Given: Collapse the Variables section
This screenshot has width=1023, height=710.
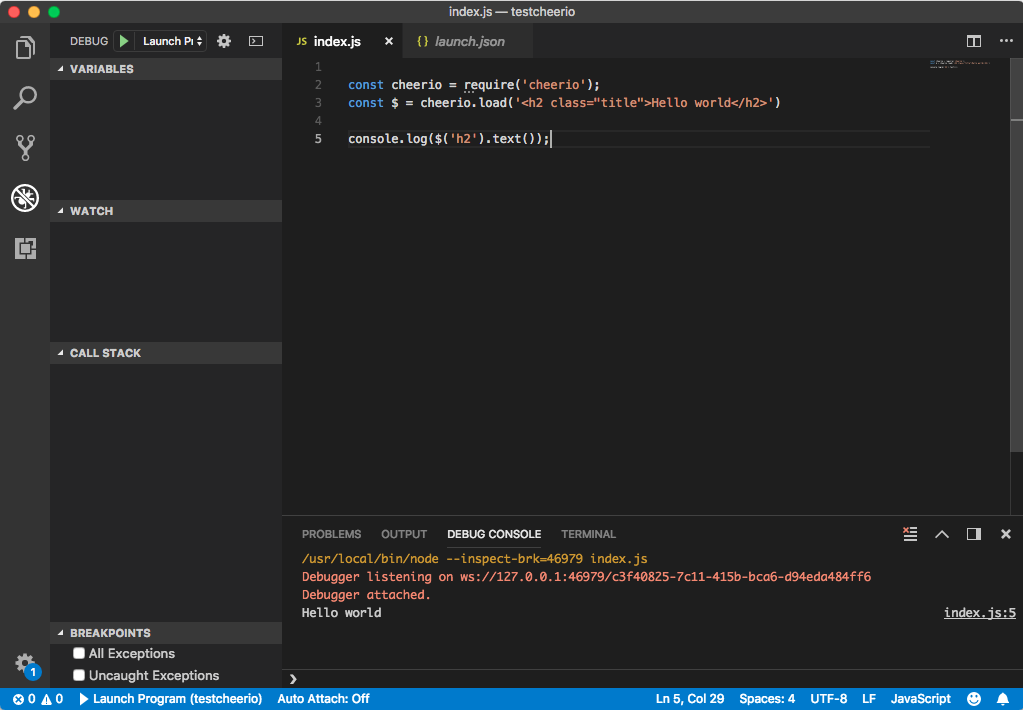Looking at the screenshot, I should click(166, 69).
